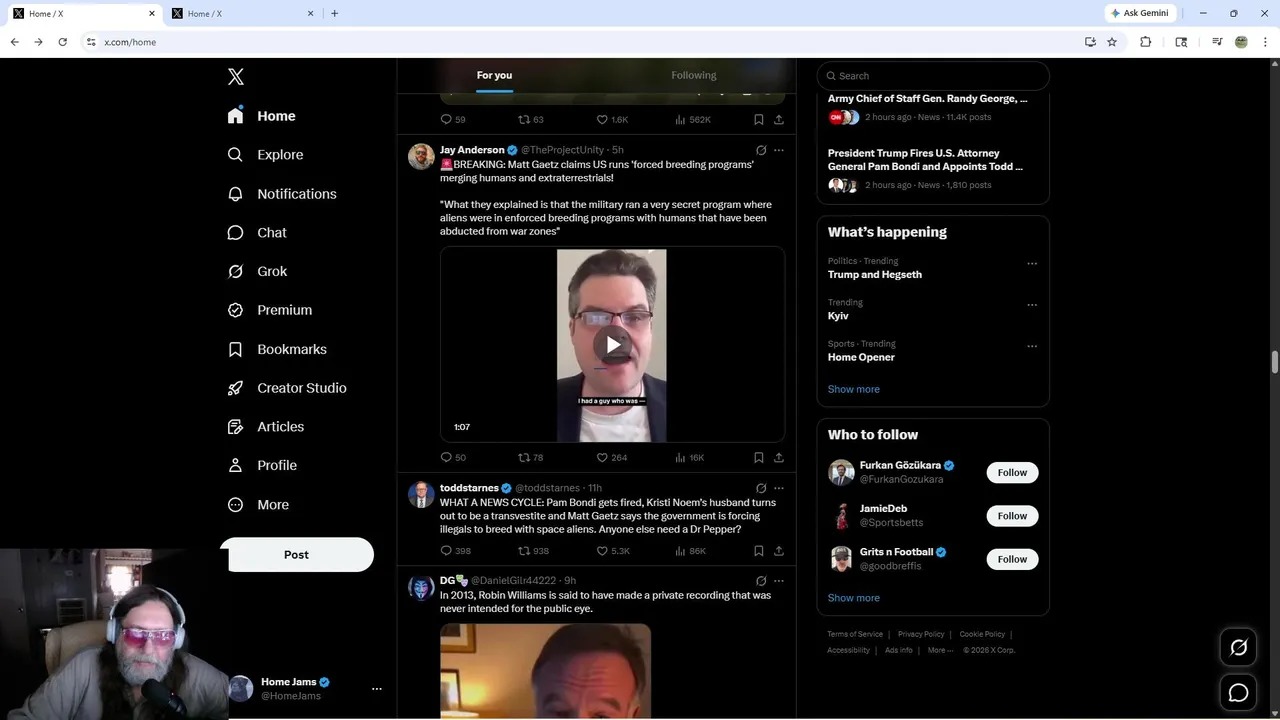Viewport: 1280px width, 720px height.
Task: Open Premium in the sidebar
Action: pyautogui.click(x=270, y=310)
